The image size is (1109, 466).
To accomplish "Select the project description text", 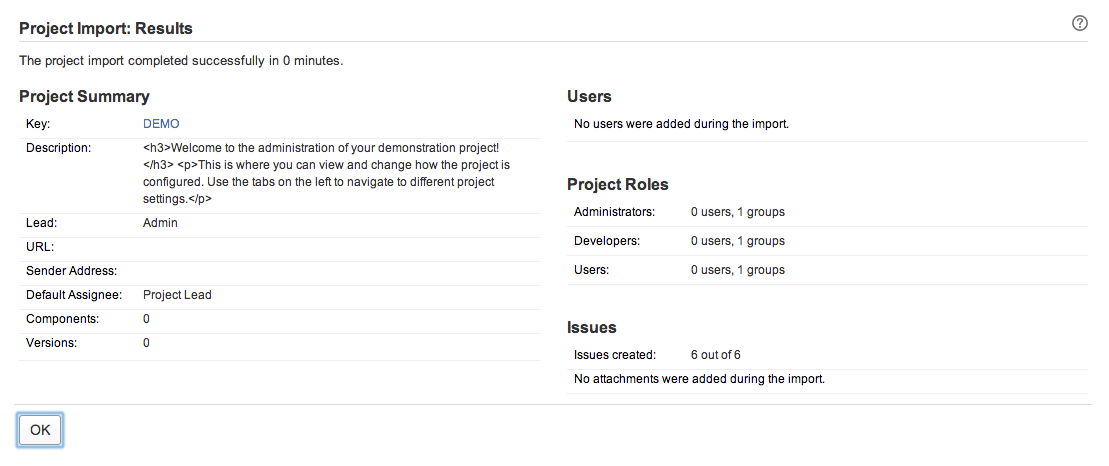I will point(327,173).
